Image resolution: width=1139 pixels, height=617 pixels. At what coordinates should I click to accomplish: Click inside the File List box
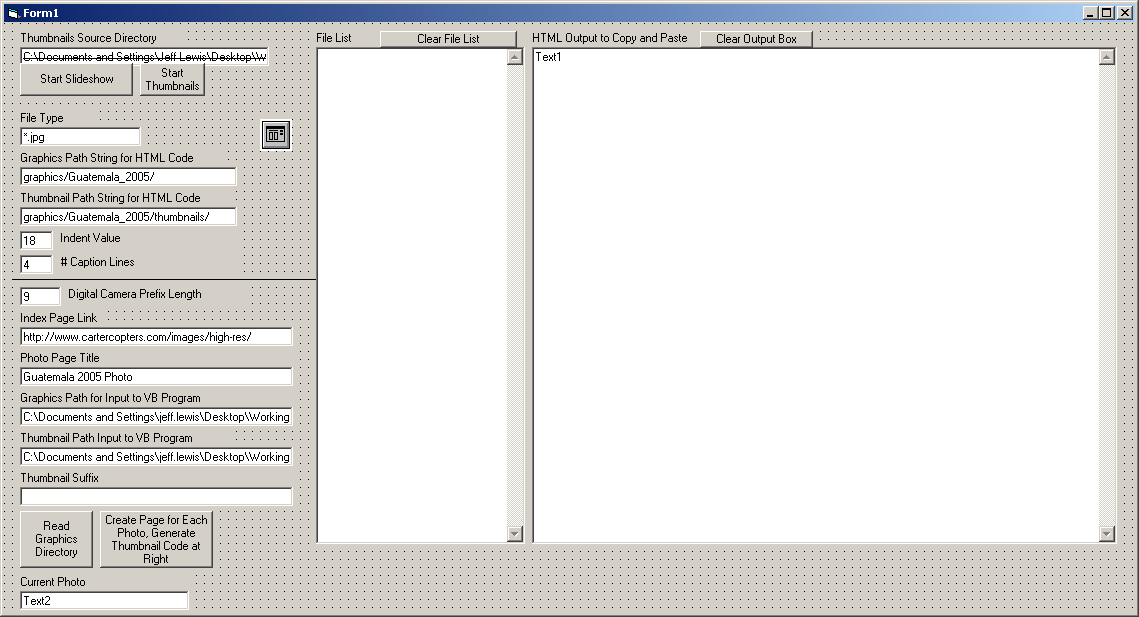click(412, 295)
